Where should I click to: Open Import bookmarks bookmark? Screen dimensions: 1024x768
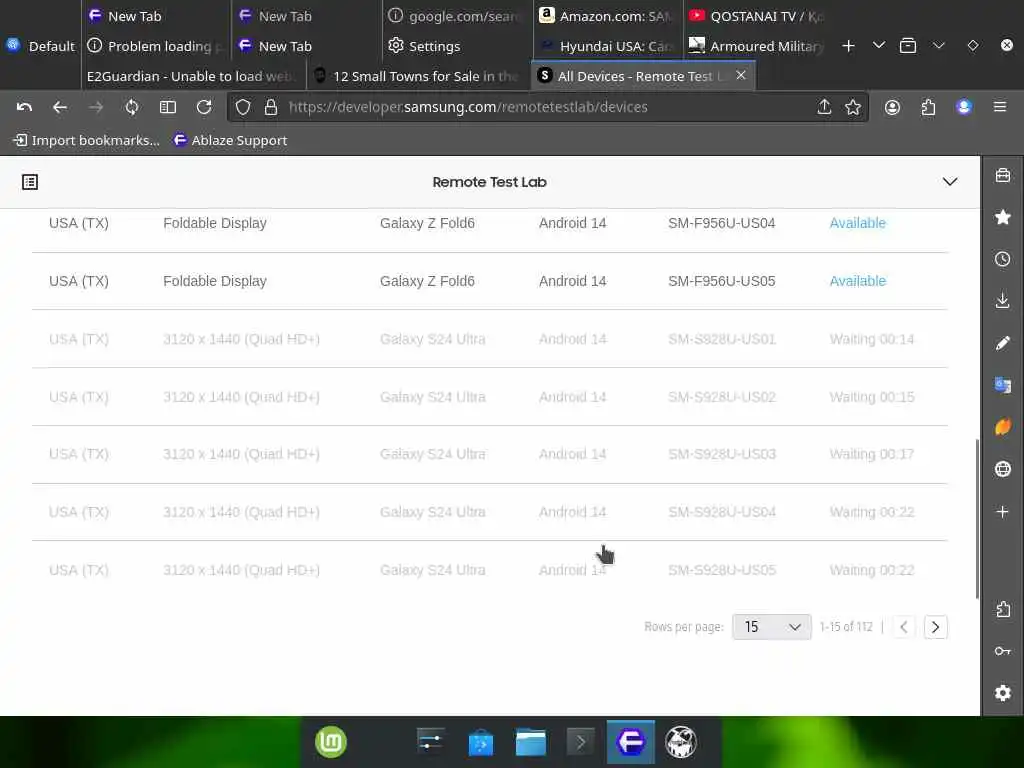coord(86,140)
